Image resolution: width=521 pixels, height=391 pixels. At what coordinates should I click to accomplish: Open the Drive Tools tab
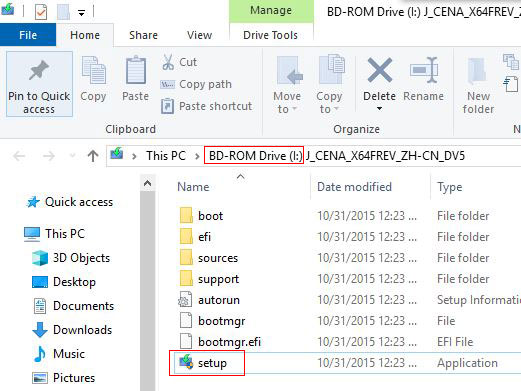click(x=270, y=35)
